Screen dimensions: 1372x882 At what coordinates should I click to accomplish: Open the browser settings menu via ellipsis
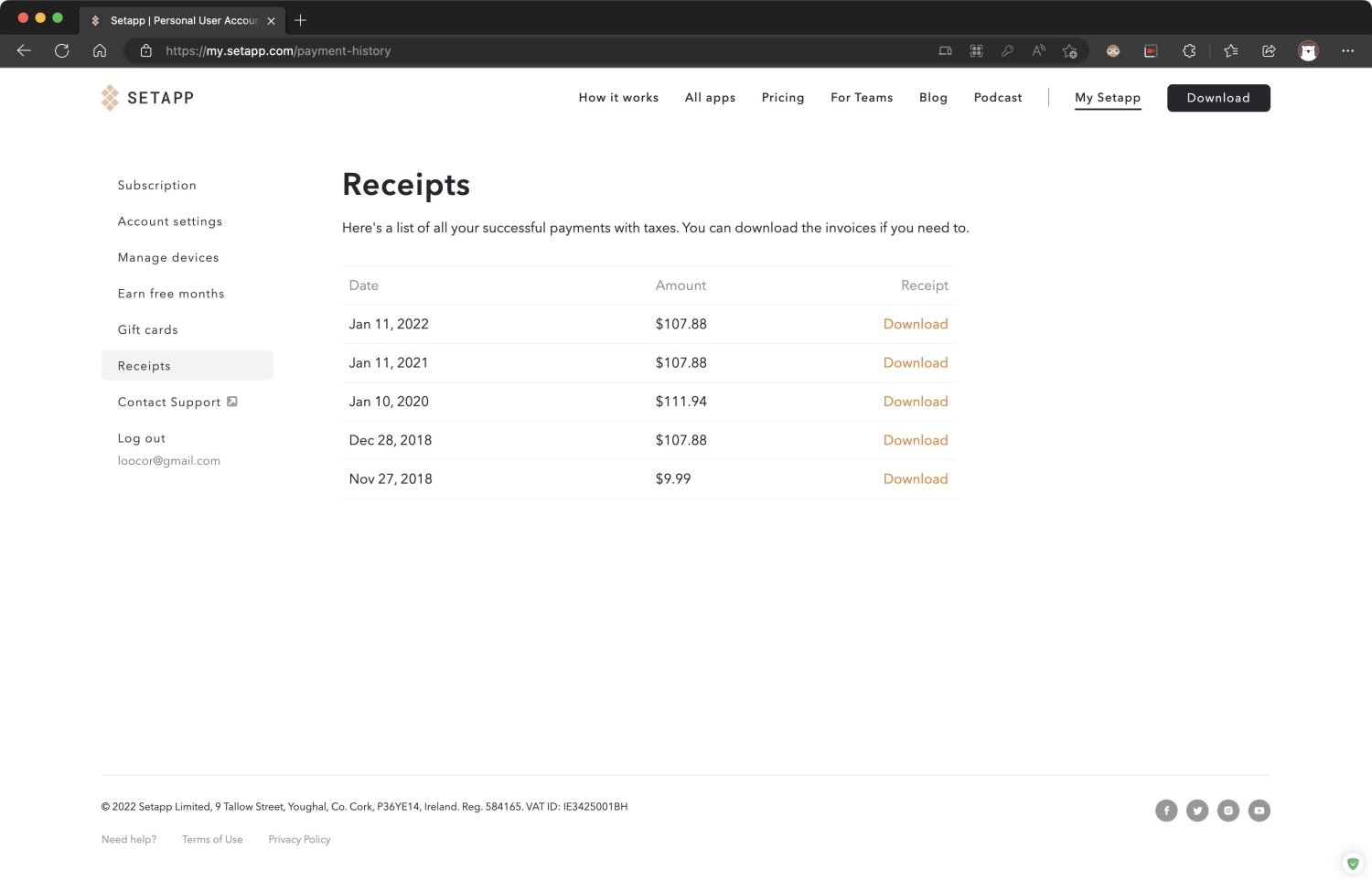click(1348, 50)
